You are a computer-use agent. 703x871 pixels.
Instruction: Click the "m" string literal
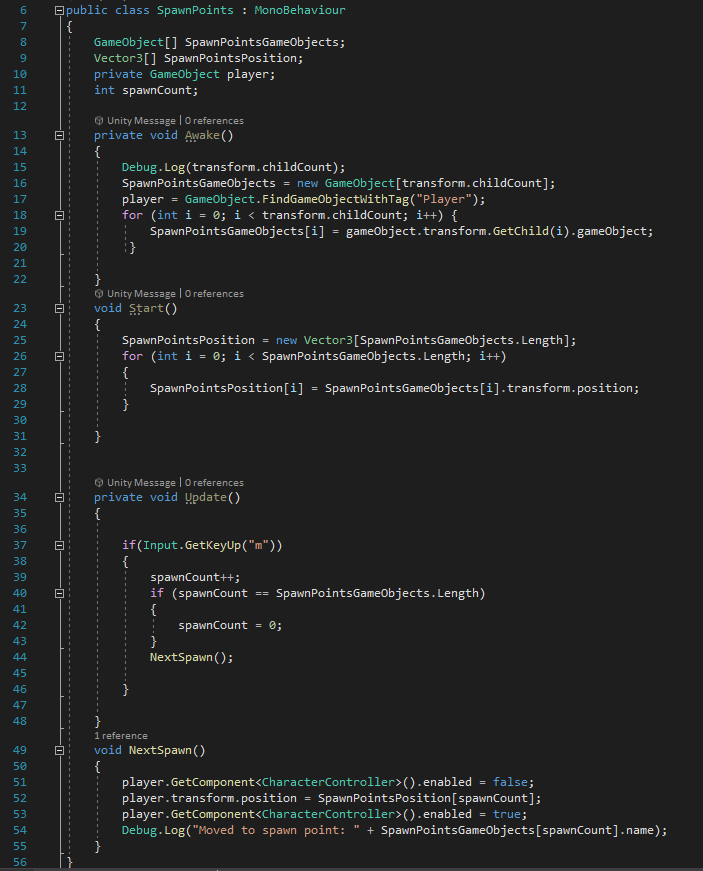(x=258, y=545)
